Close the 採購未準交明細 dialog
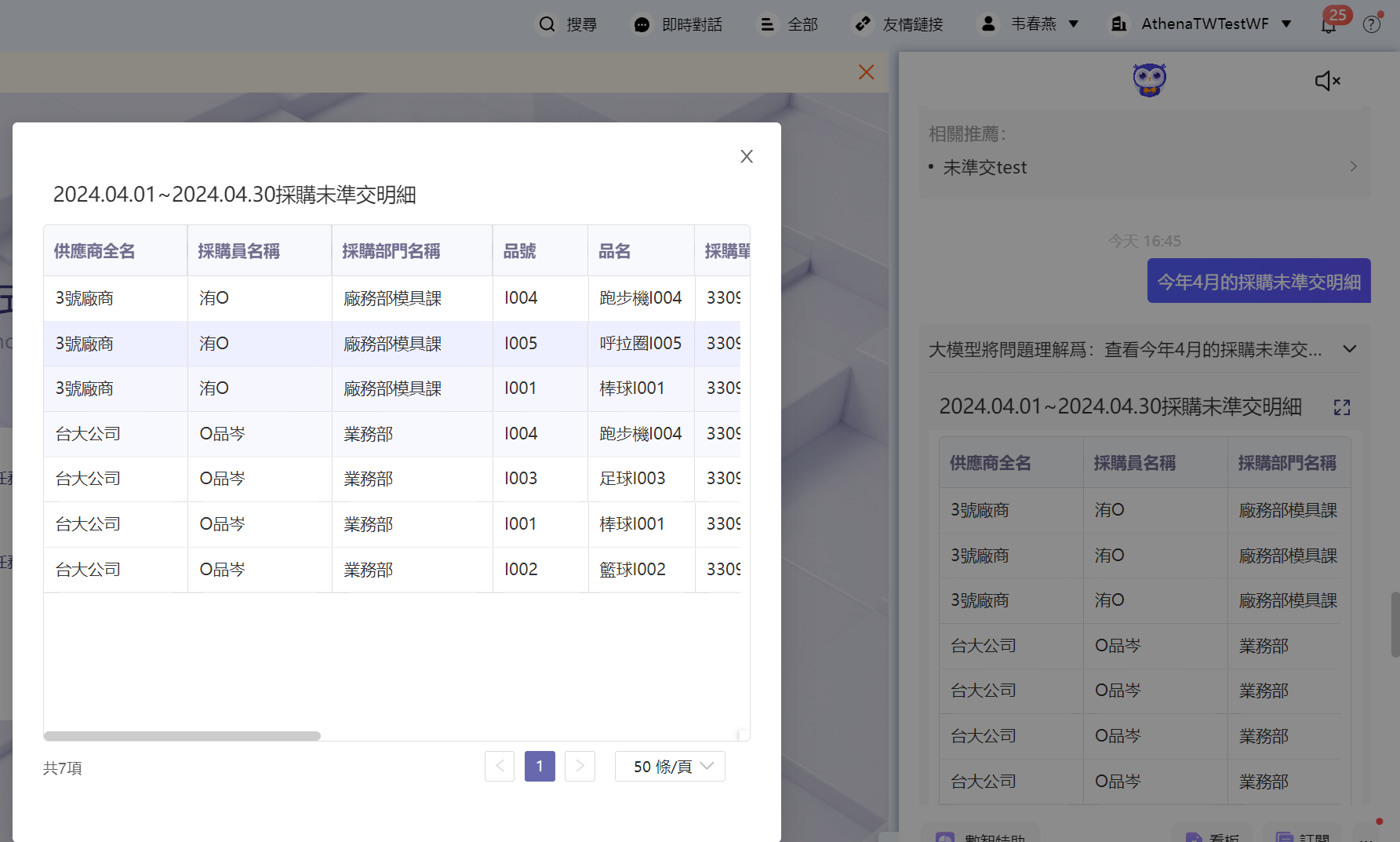The height and width of the screenshot is (842, 1400). pos(747,156)
